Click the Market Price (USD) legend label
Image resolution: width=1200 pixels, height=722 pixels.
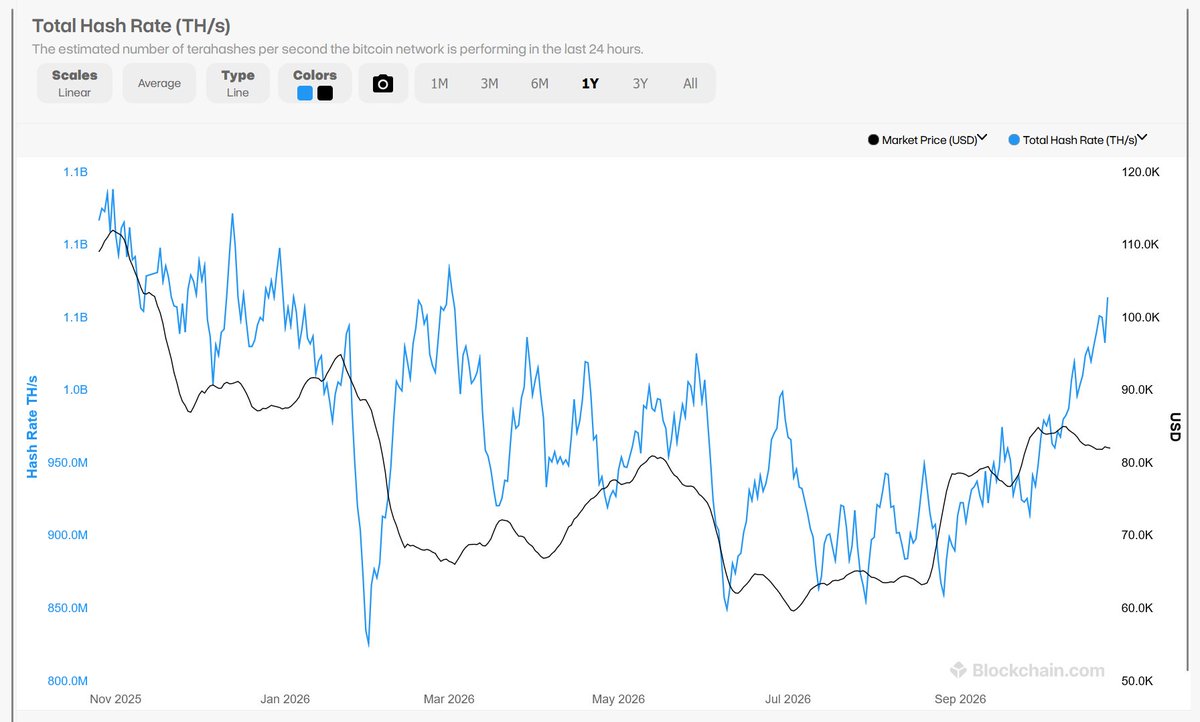click(929, 140)
